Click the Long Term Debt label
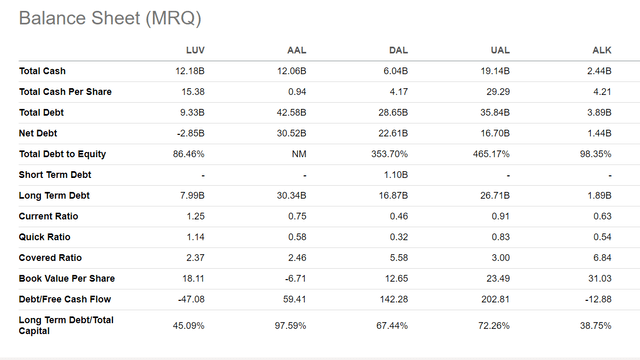640x360 pixels. tap(54, 196)
